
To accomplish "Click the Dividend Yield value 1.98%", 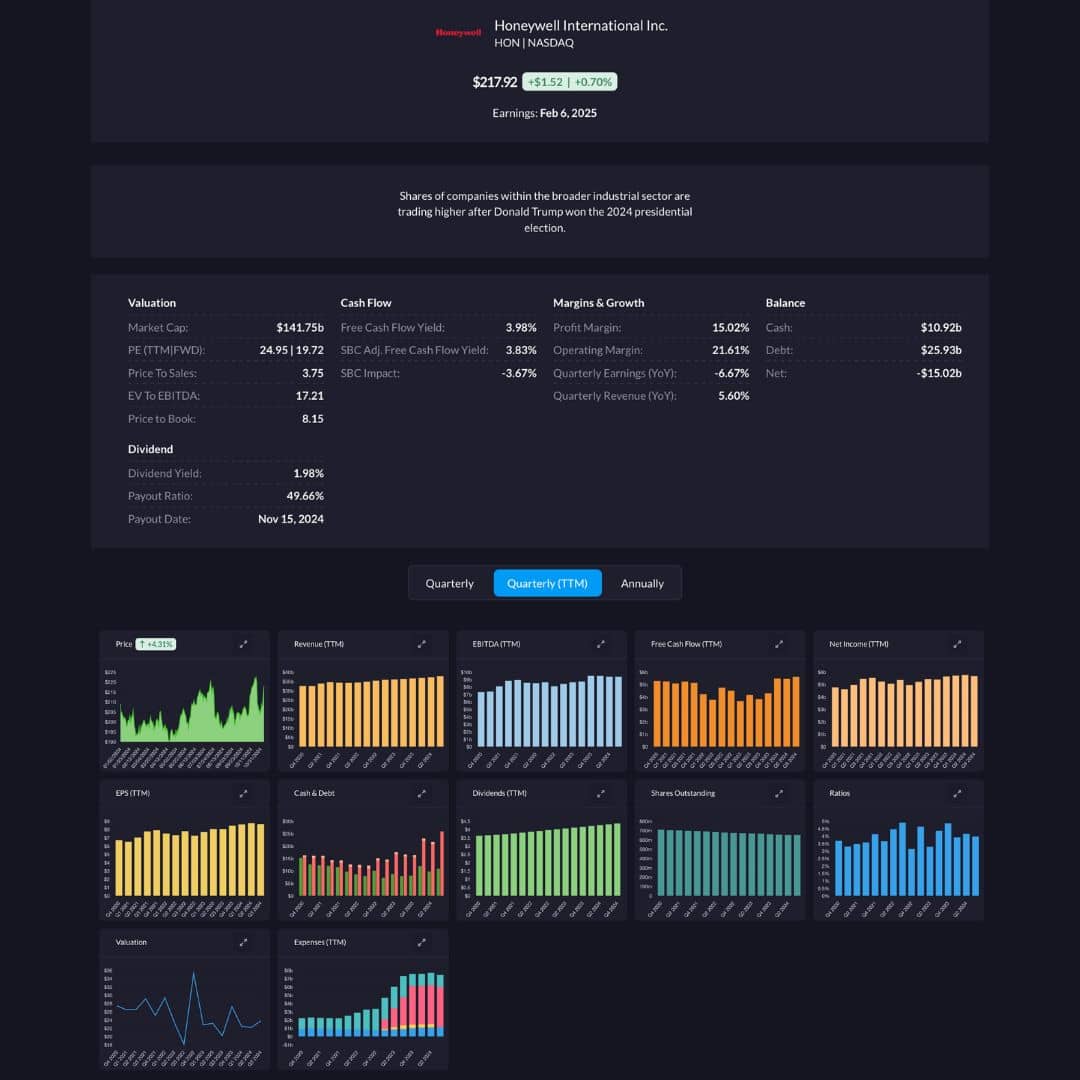I will (309, 473).
